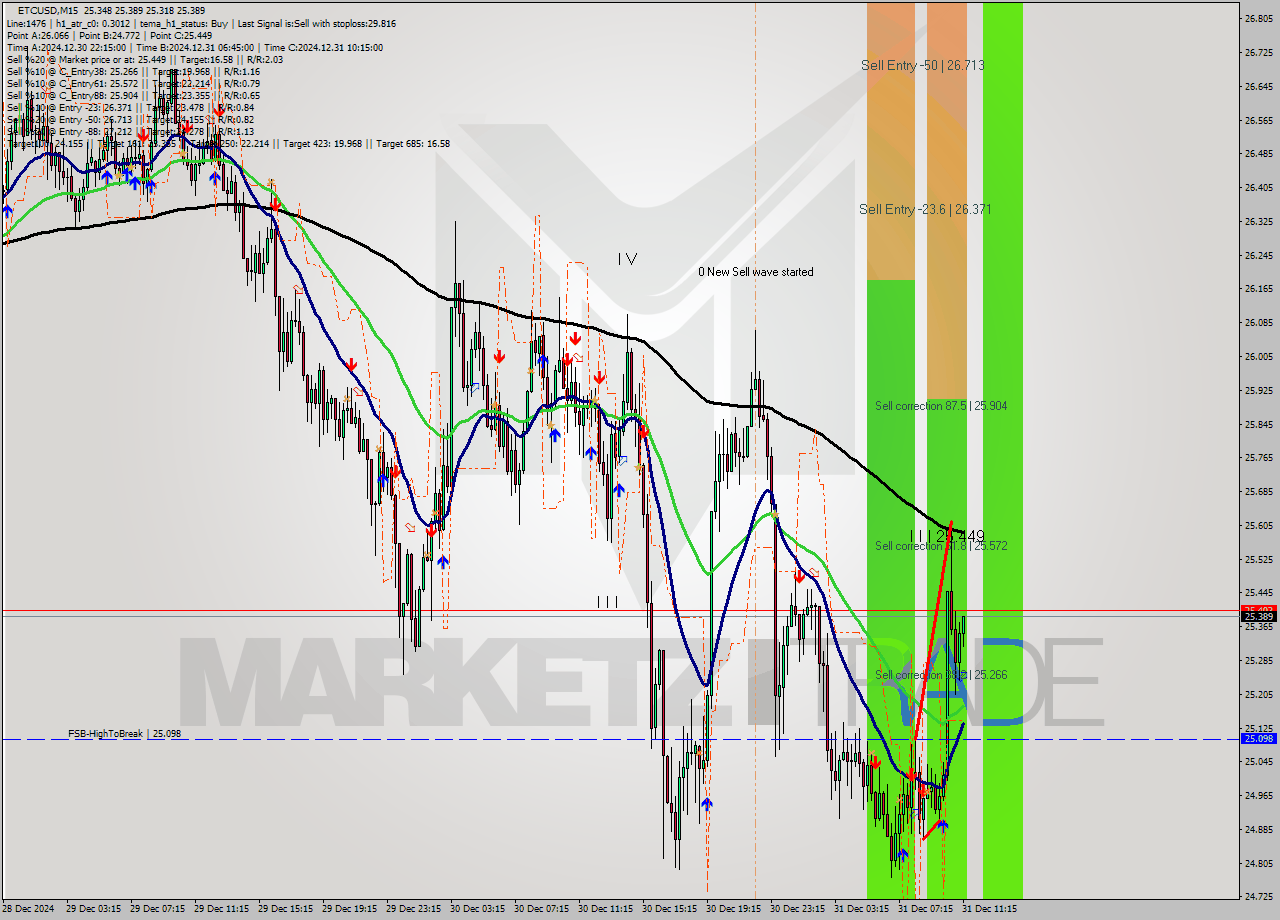The height and width of the screenshot is (920, 1280).
Task: Click 26.565 on the price axis
Action: click(x=1258, y=120)
